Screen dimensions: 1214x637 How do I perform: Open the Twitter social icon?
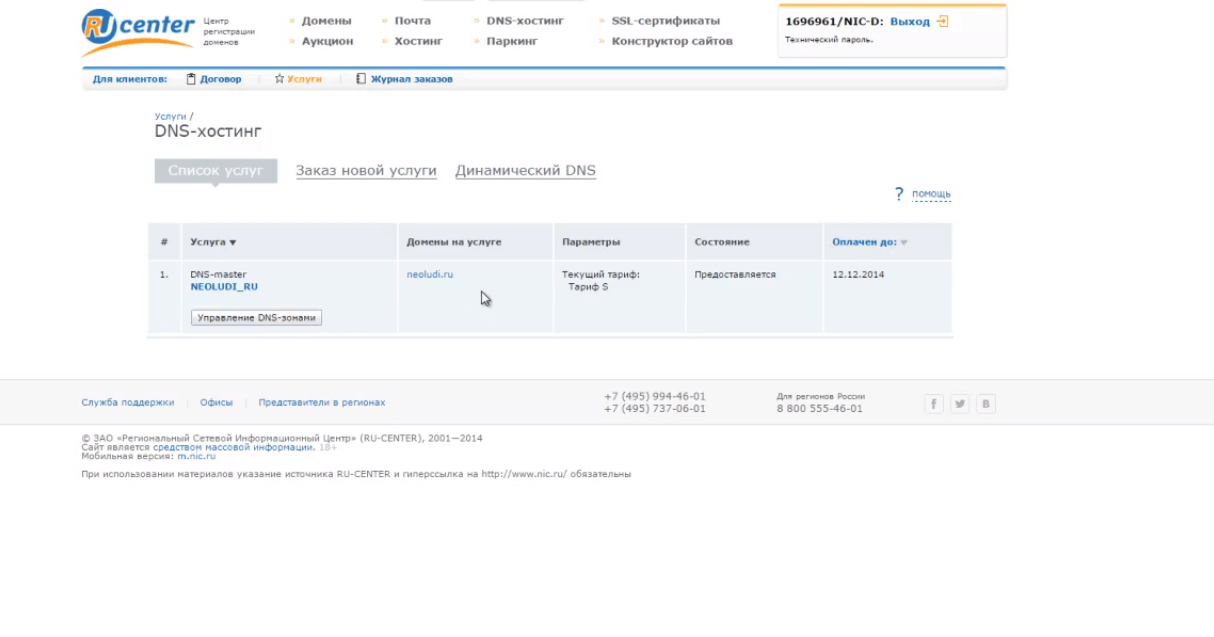pyautogui.click(x=960, y=404)
